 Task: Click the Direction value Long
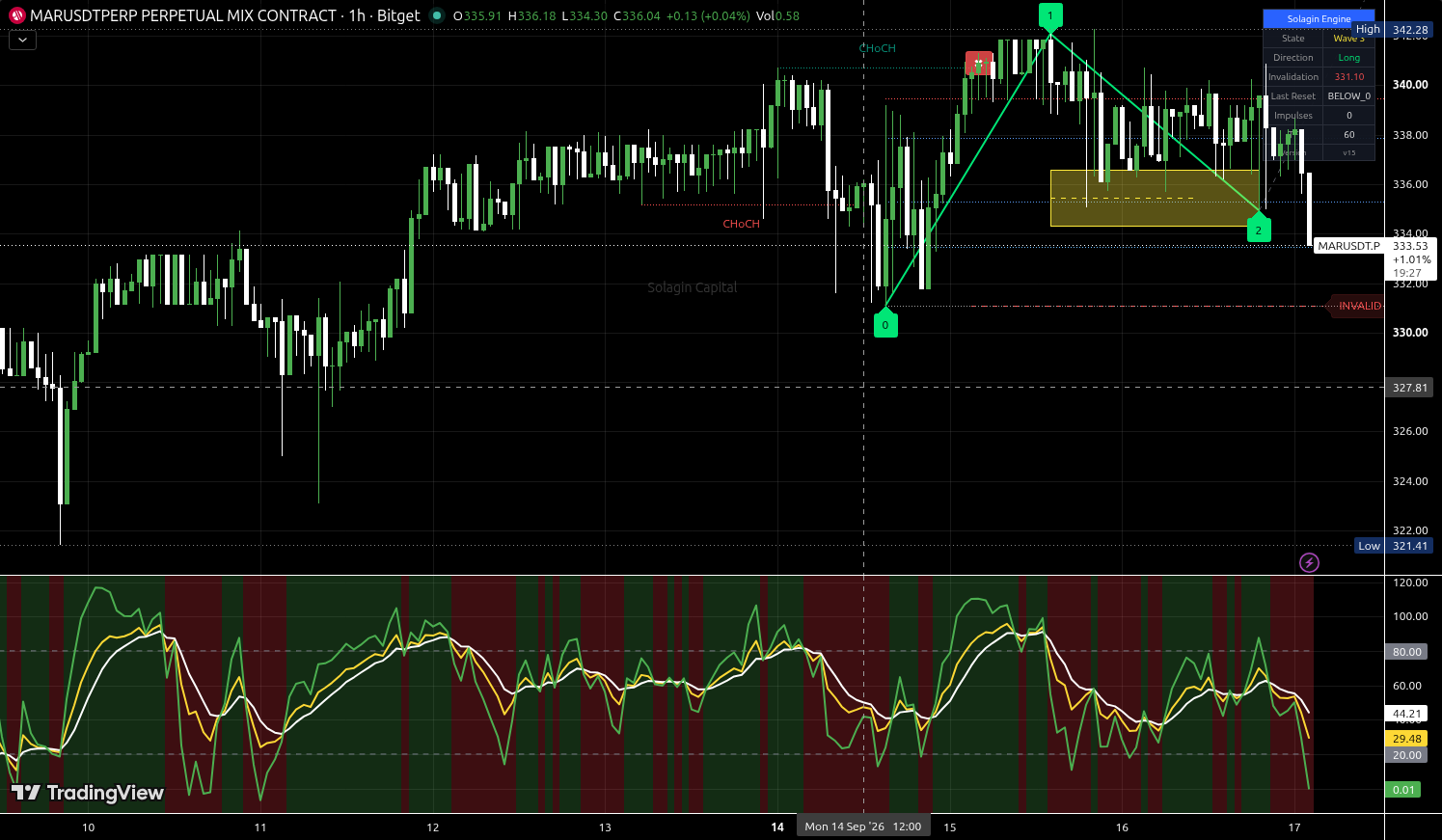click(1349, 58)
